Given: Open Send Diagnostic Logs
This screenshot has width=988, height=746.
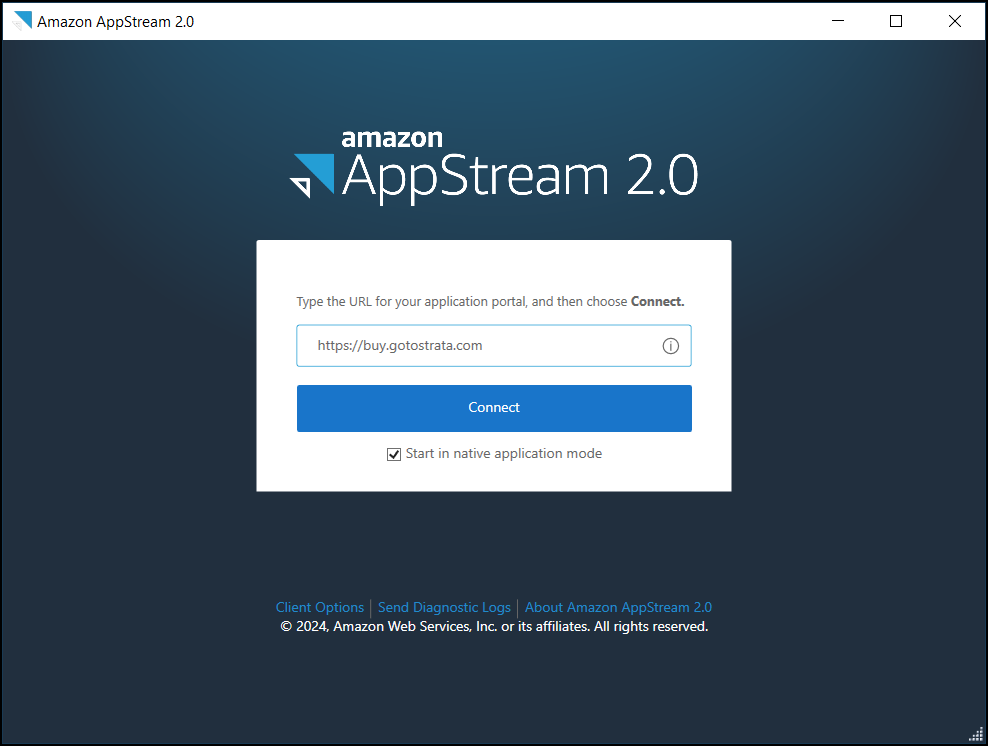Looking at the screenshot, I should [444, 607].
